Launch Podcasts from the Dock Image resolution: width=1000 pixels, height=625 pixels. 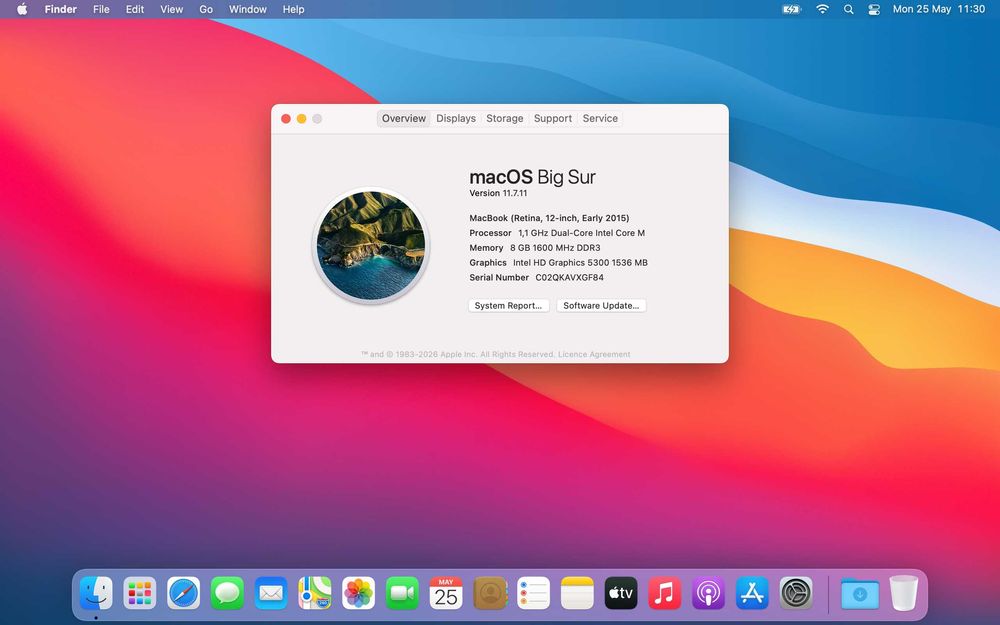(708, 593)
